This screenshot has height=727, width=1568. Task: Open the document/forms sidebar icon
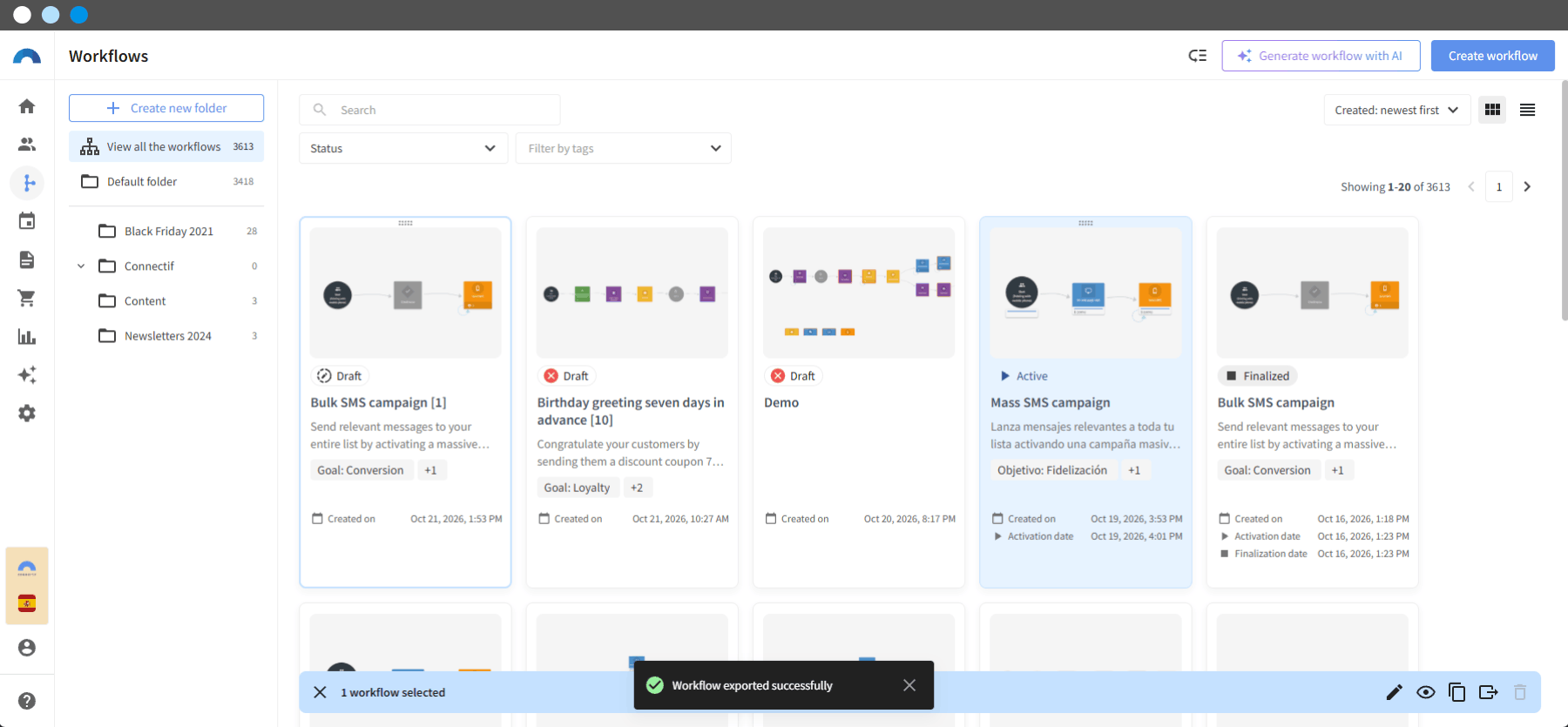(27, 259)
